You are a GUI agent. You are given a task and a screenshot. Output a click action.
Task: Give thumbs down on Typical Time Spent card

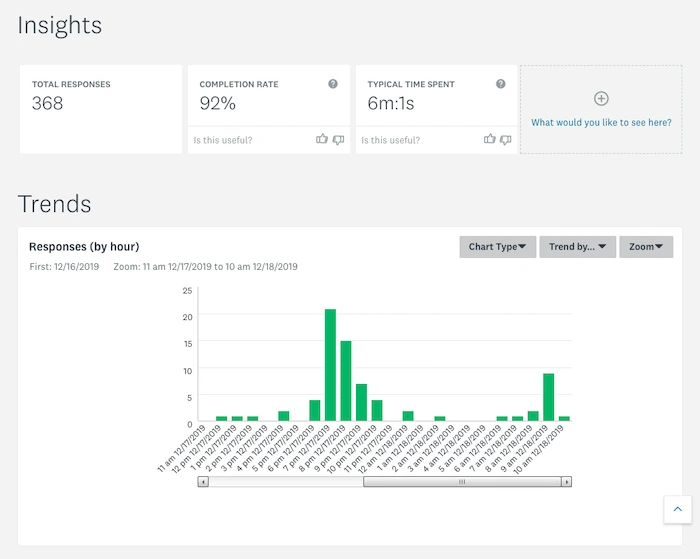point(506,140)
